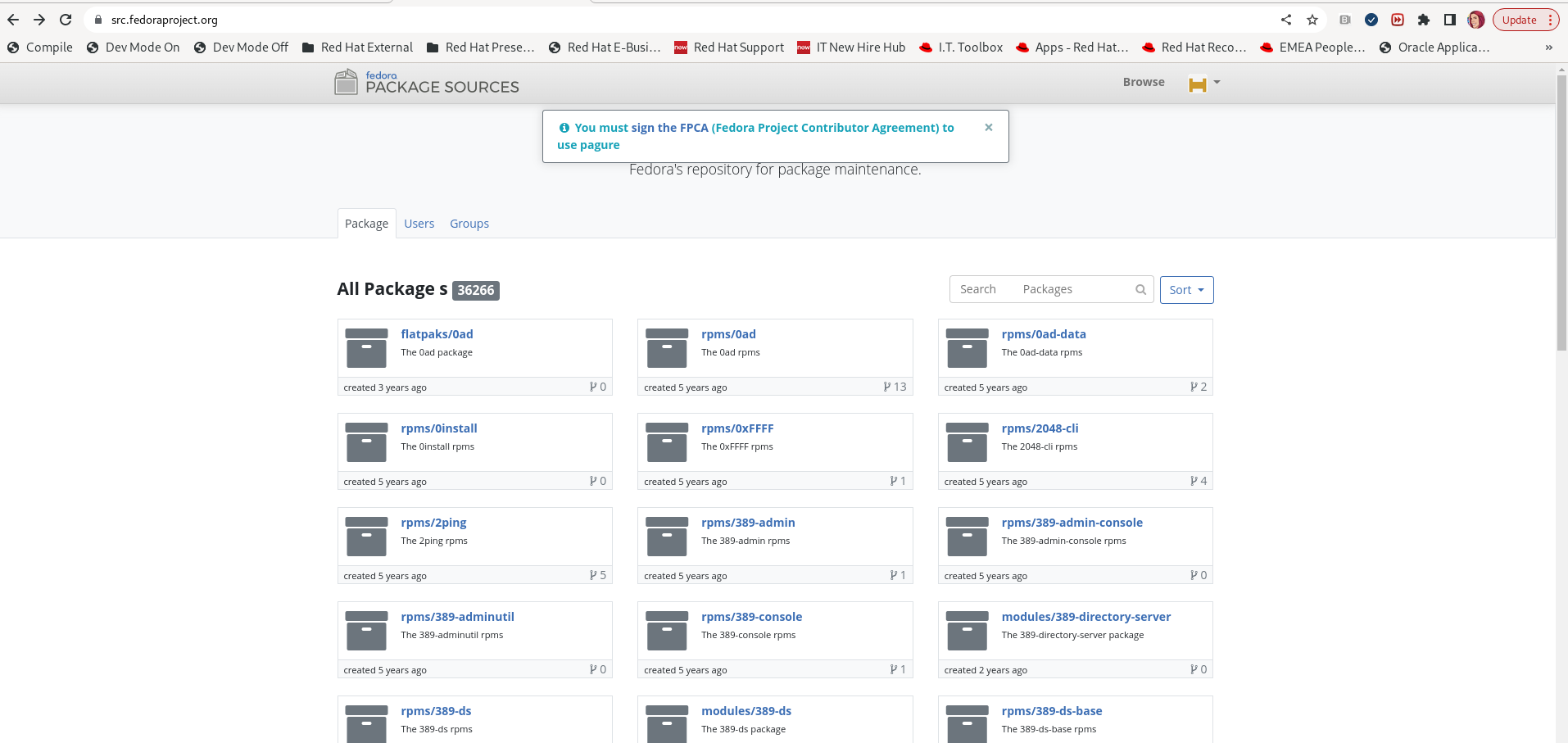
Task: Click the rpms/2ping package box icon
Action: pyautogui.click(x=366, y=537)
